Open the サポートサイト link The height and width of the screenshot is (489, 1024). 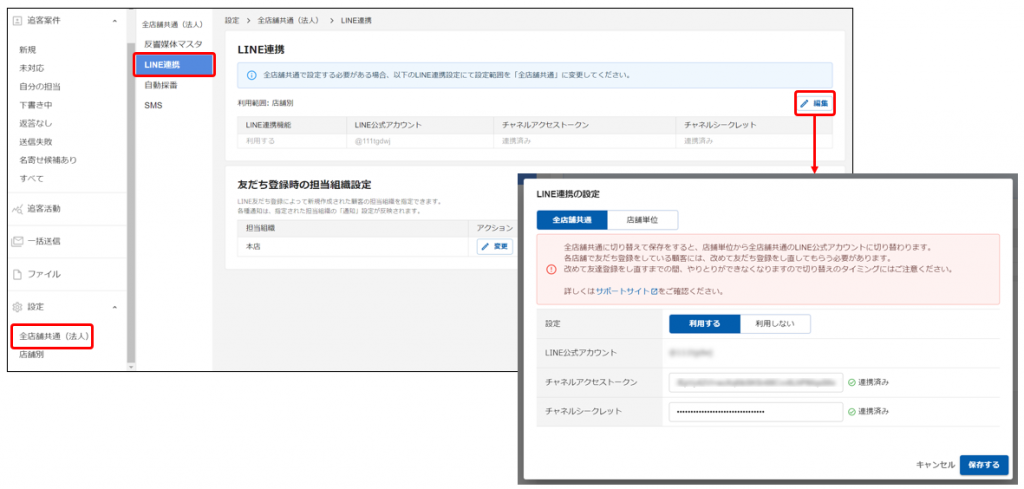pyautogui.click(x=626, y=291)
